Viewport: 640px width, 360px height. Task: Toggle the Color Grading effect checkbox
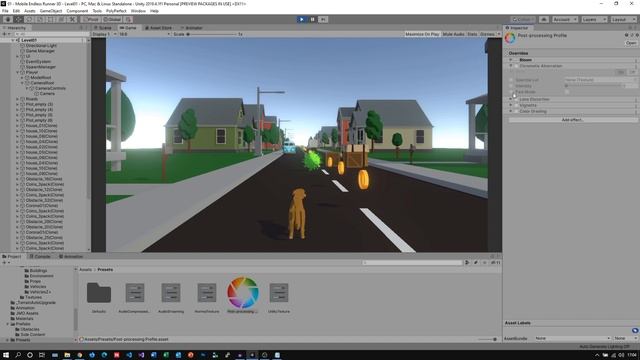[516, 111]
